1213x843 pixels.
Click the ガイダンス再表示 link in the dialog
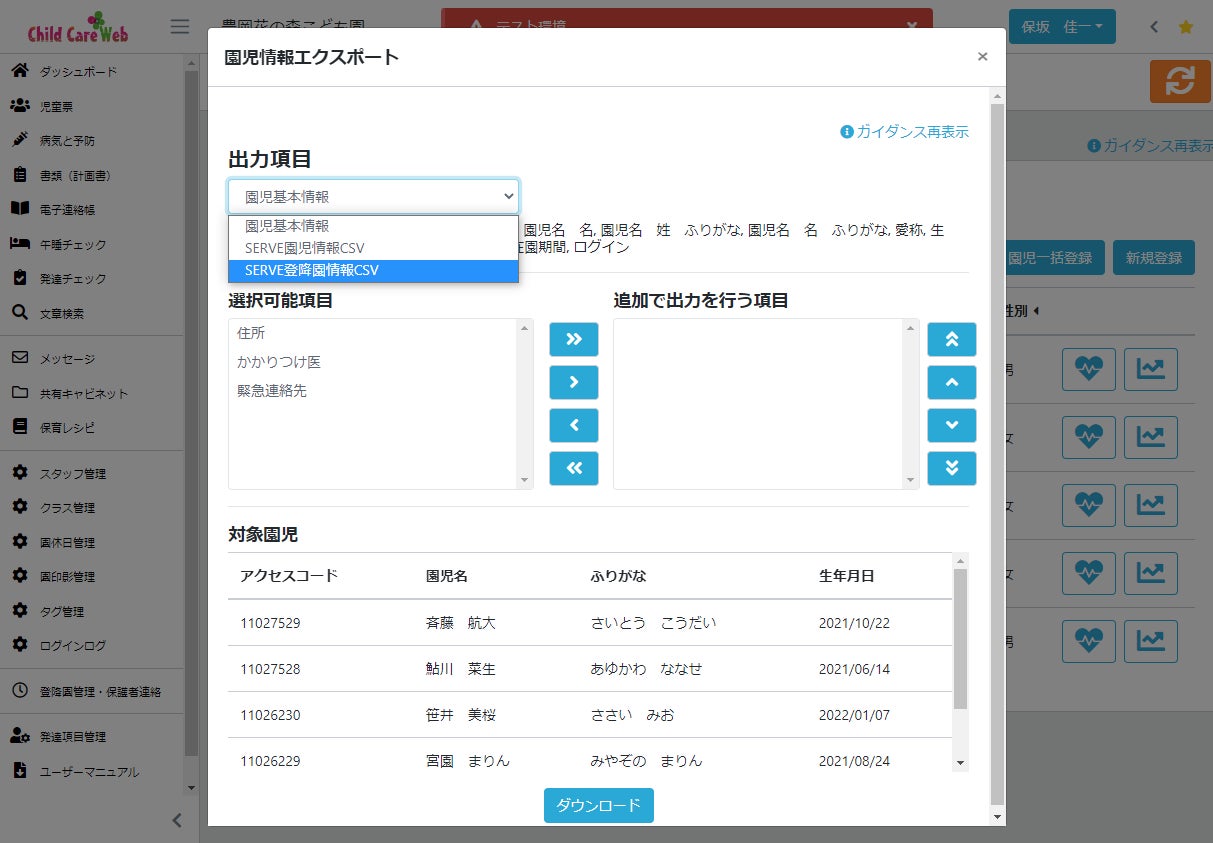[x=905, y=132]
